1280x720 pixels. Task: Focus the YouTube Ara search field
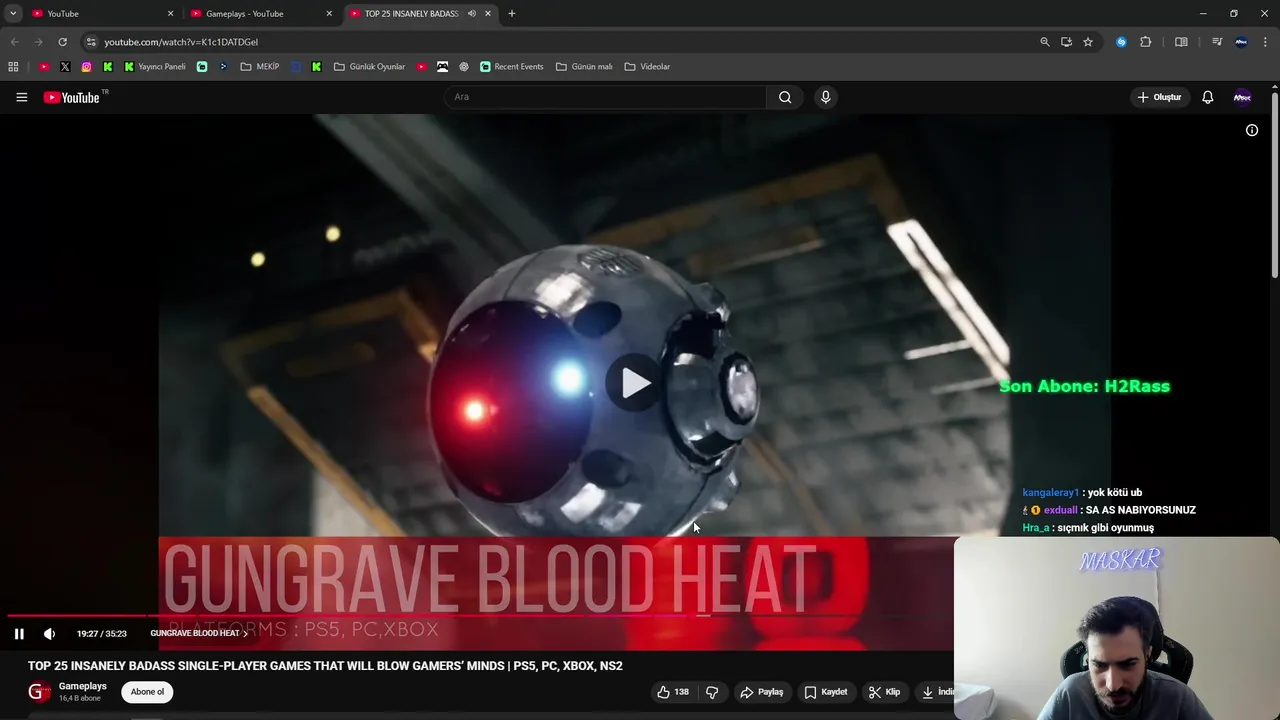pos(608,97)
